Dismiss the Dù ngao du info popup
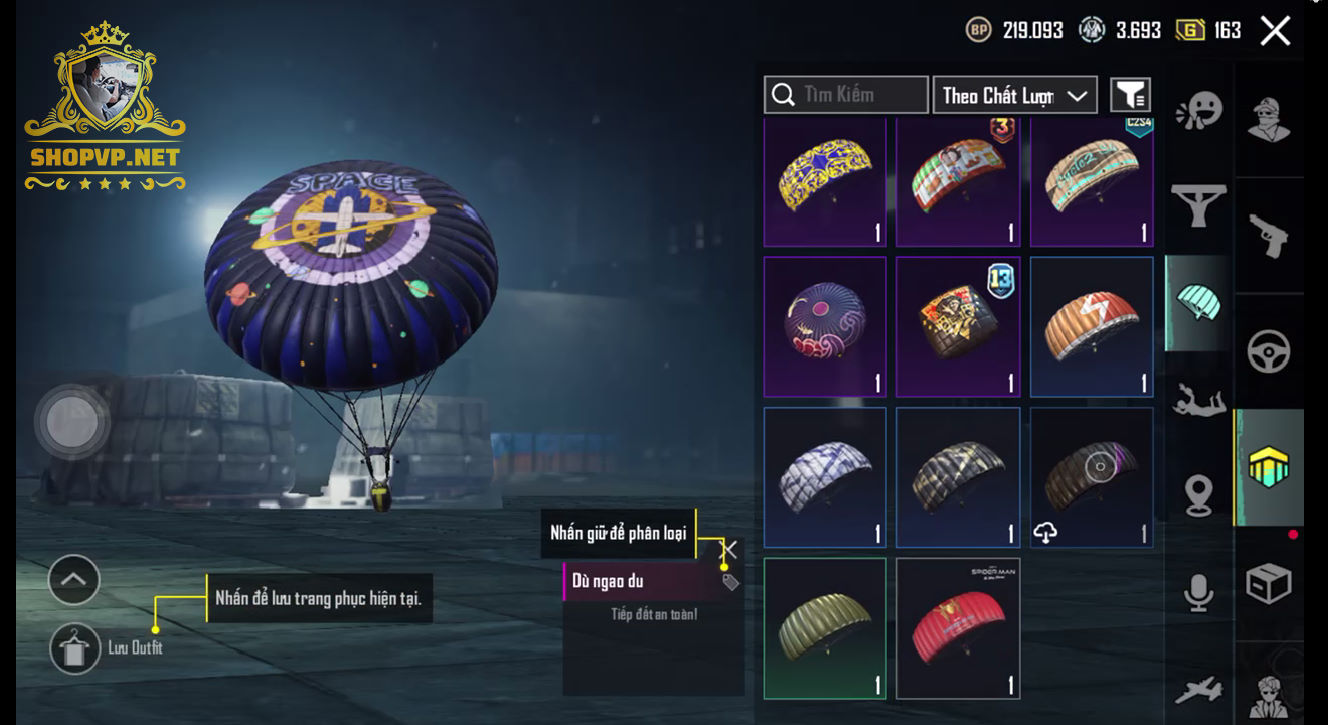 click(x=730, y=549)
